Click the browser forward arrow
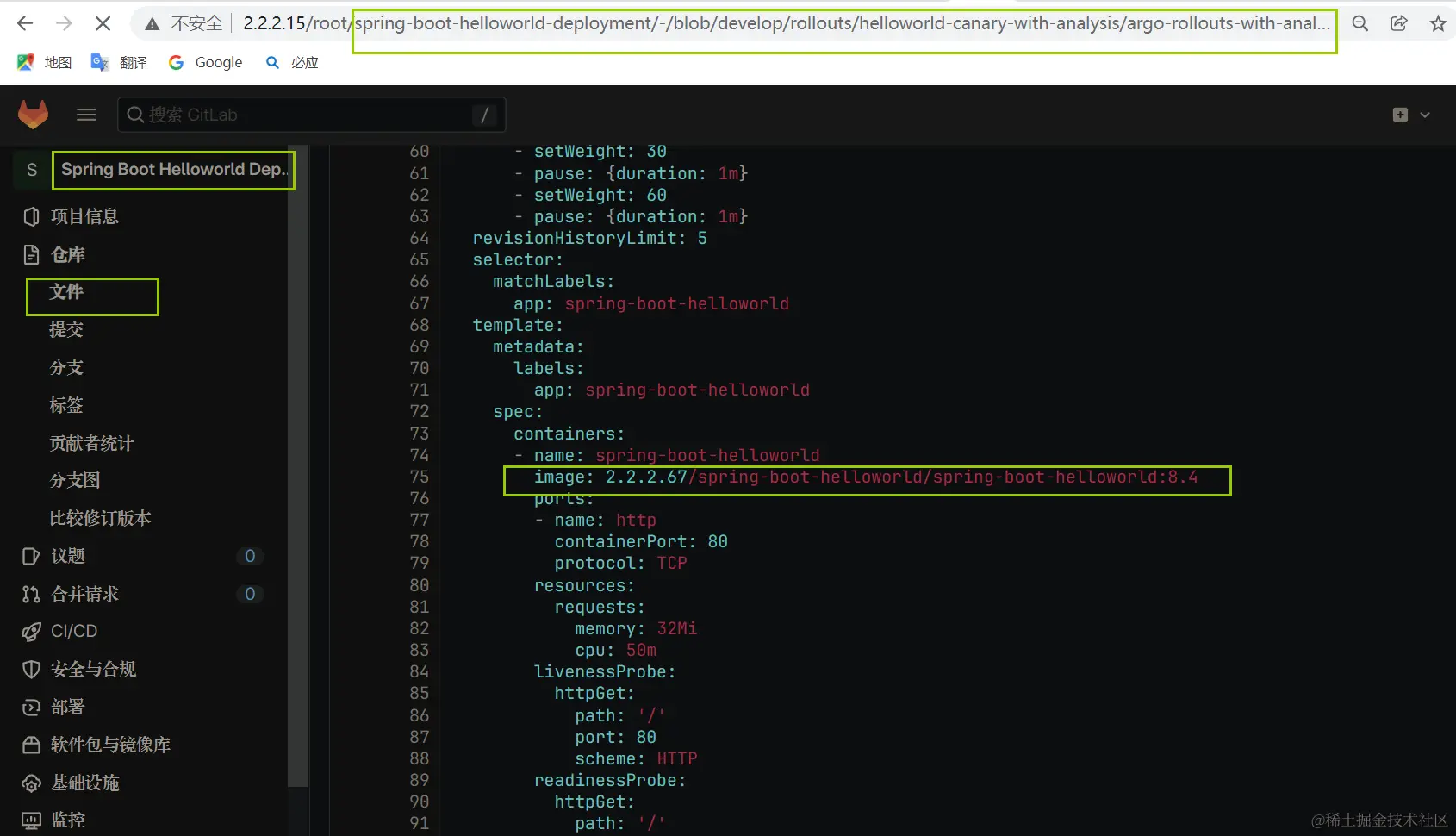 tap(64, 23)
